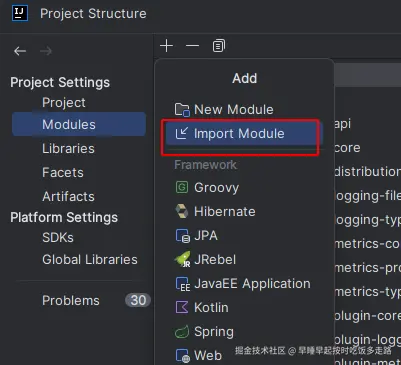This screenshot has width=401, height=365.
Task: Click the Groovy framework icon
Action: (x=182, y=187)
